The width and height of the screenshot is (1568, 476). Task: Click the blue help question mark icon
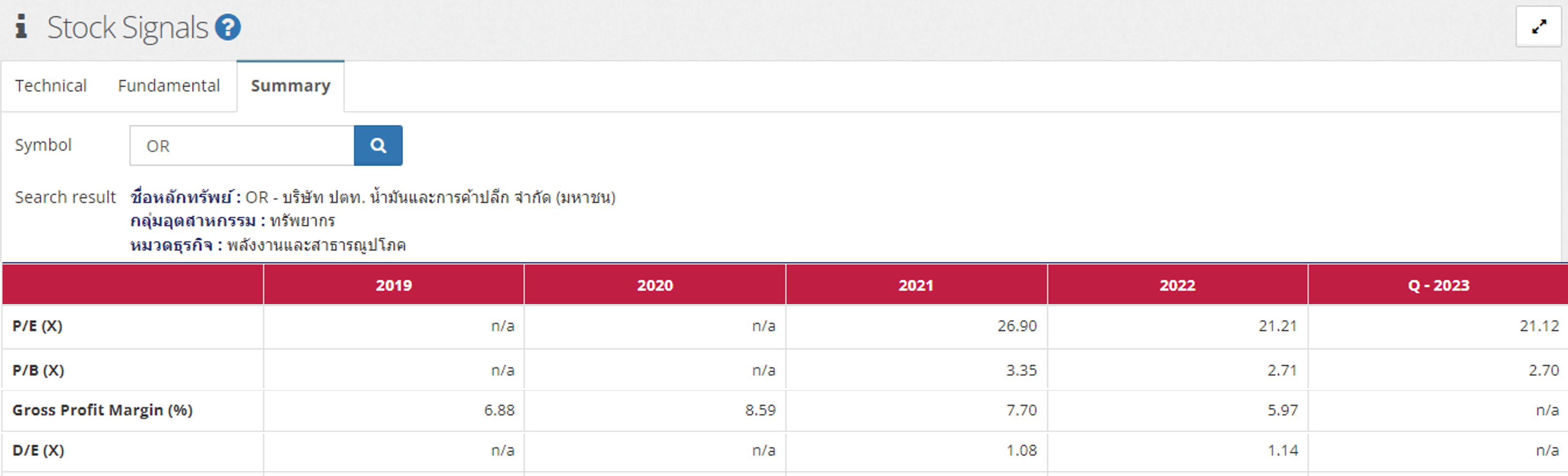pos(228,27)
